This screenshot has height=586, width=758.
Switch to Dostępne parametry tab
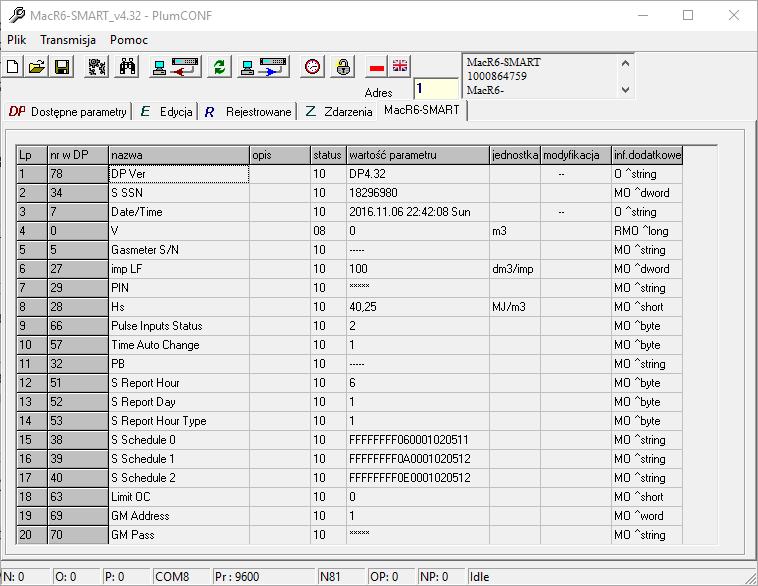(x=68, y=112)
